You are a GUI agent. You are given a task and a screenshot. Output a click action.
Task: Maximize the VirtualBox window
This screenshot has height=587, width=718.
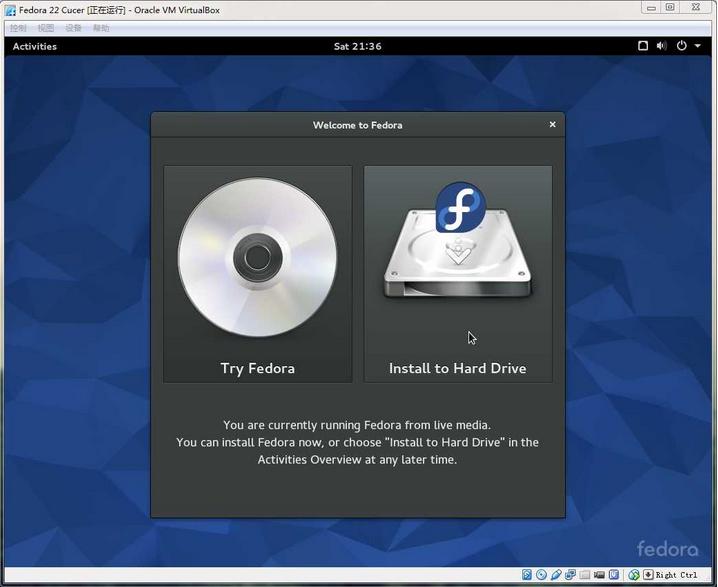click(670, 7)
